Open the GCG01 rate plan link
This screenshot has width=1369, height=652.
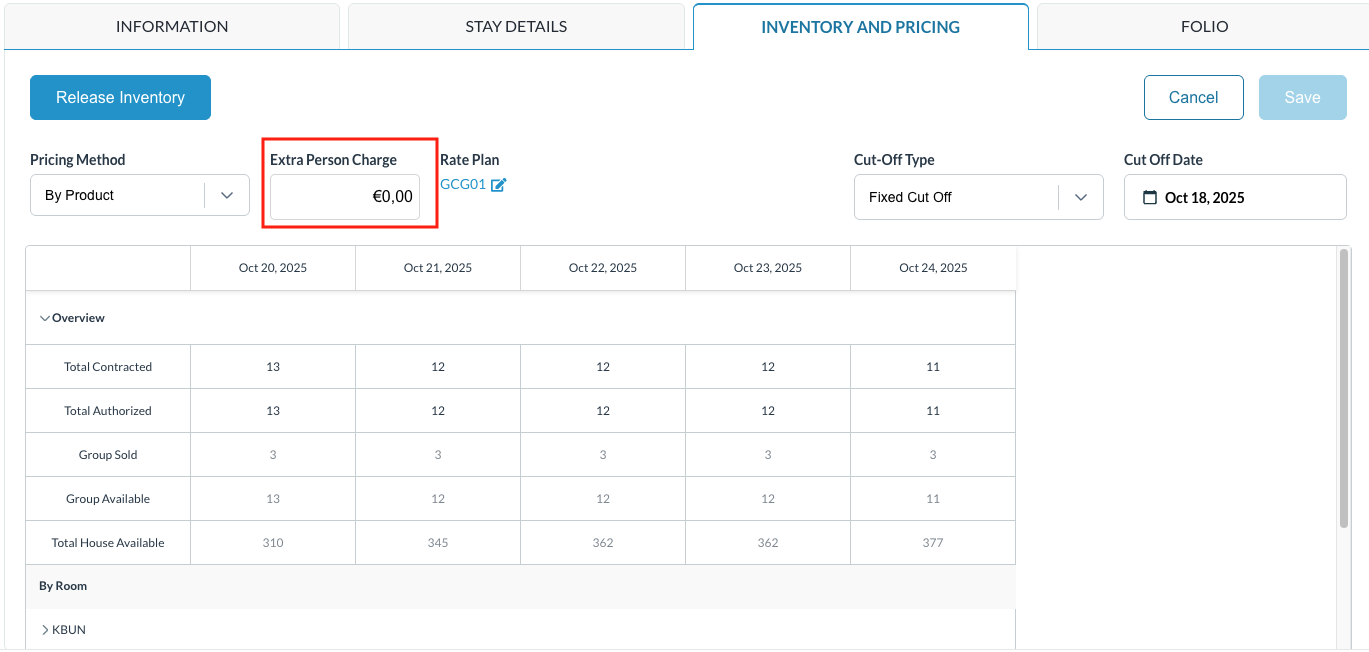(x=463, y=185)
